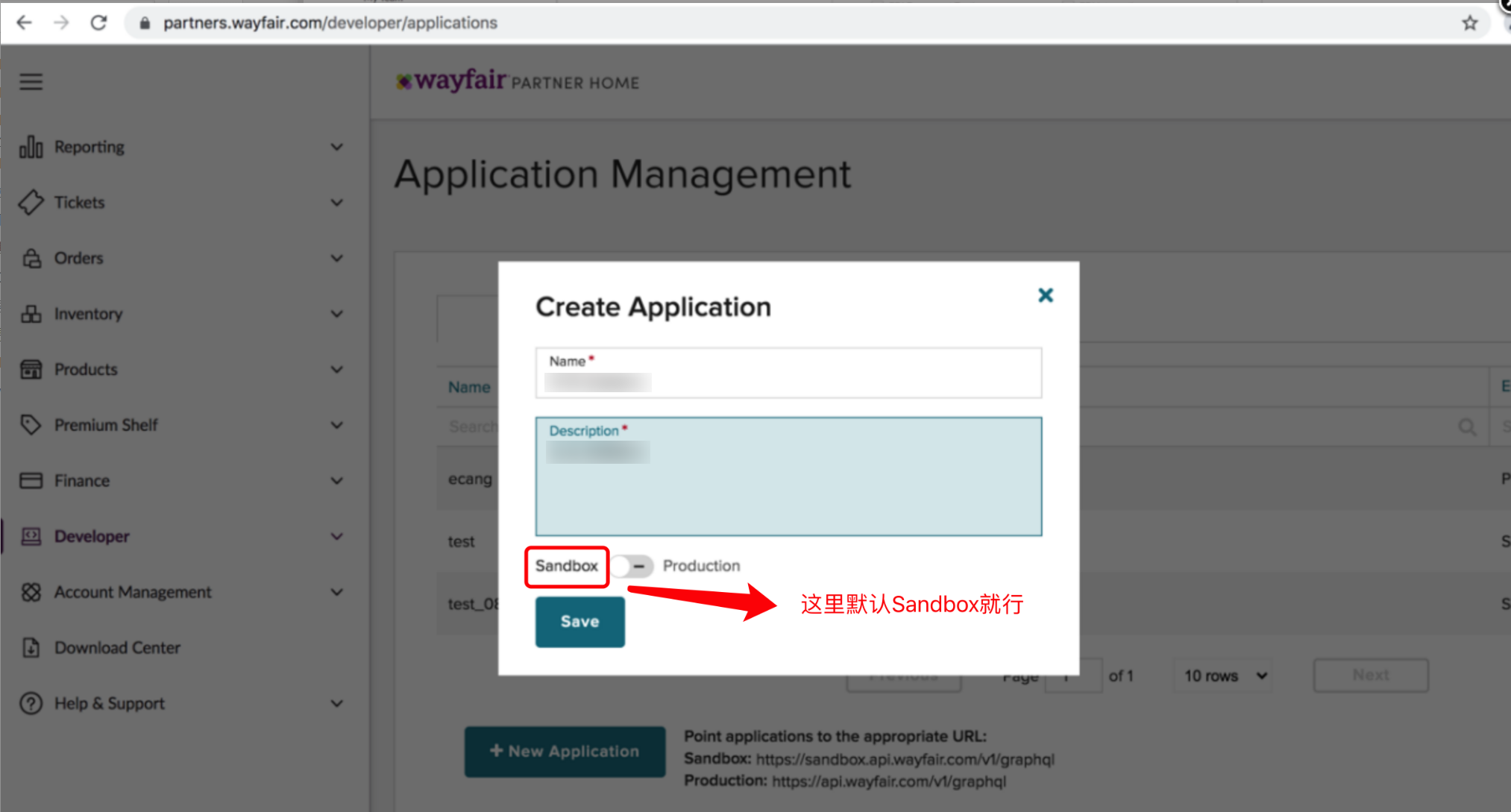Image resolution: width=1511 pixels, height=812 pixels.
Task: Expand the Finance menu chevron
Action: (x=337, y=481)
